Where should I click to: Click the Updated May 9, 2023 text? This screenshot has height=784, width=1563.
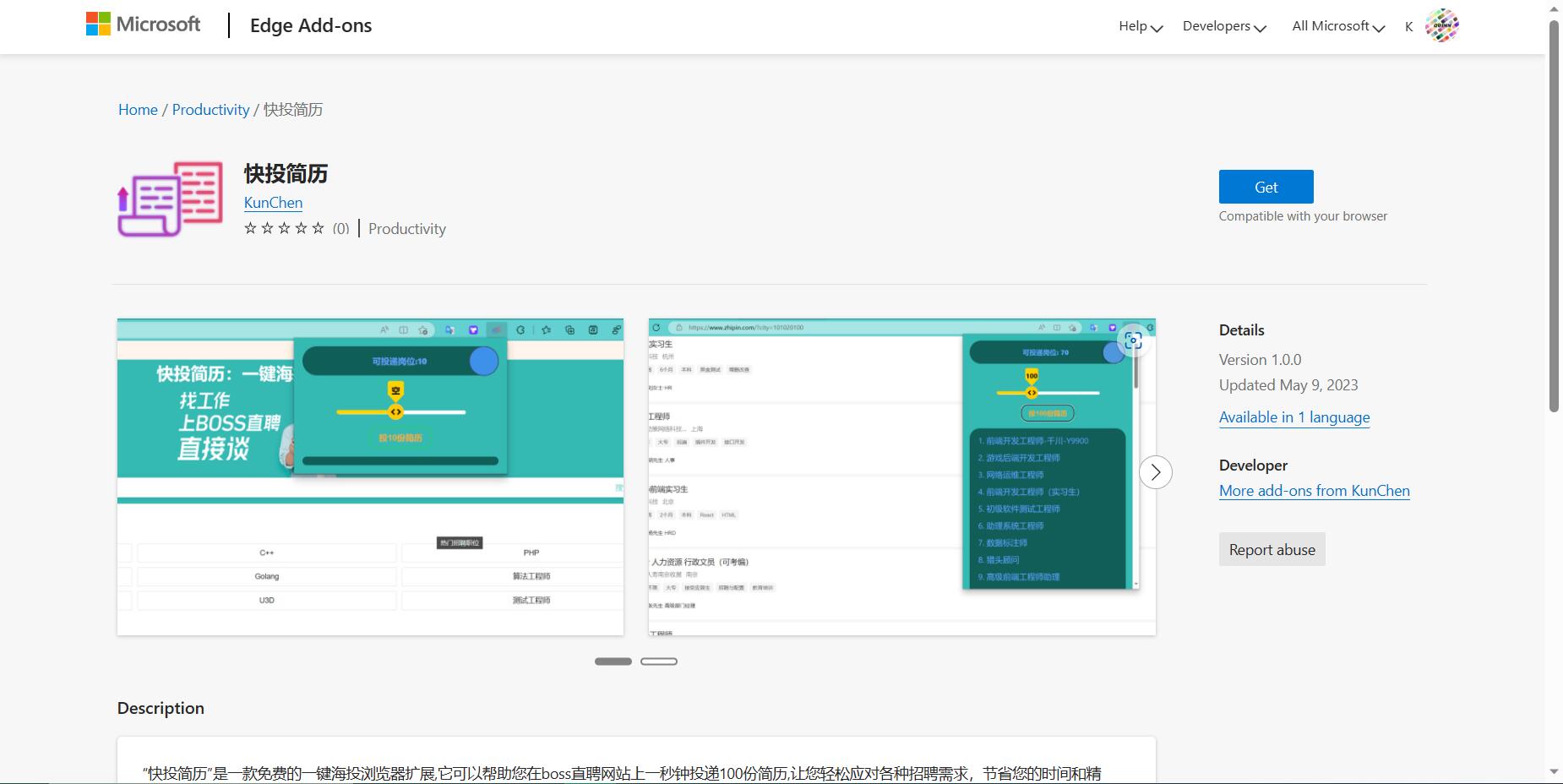(x=1288, y=385)
